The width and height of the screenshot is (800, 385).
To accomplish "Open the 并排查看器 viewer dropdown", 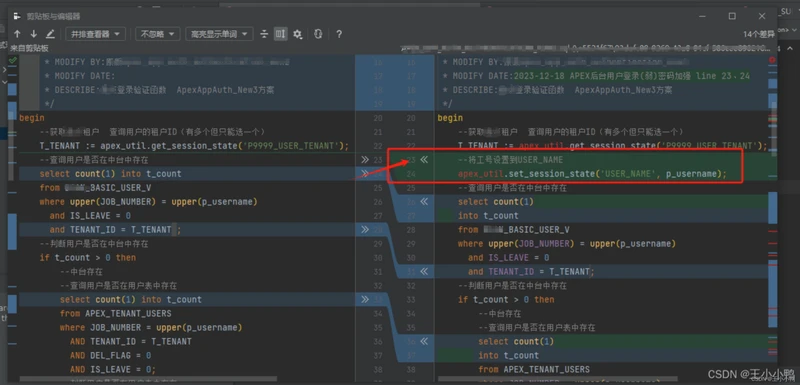I will [95, 34].
